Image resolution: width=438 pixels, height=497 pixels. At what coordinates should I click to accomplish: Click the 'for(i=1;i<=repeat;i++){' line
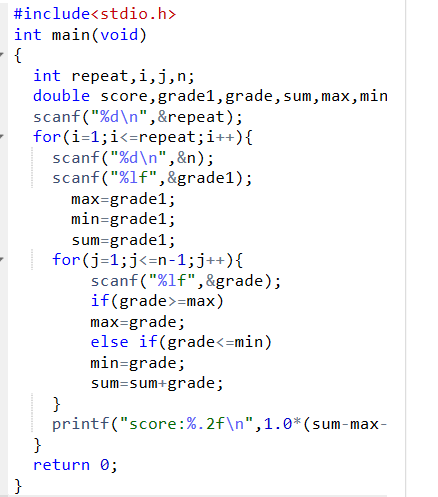point(143,137)
